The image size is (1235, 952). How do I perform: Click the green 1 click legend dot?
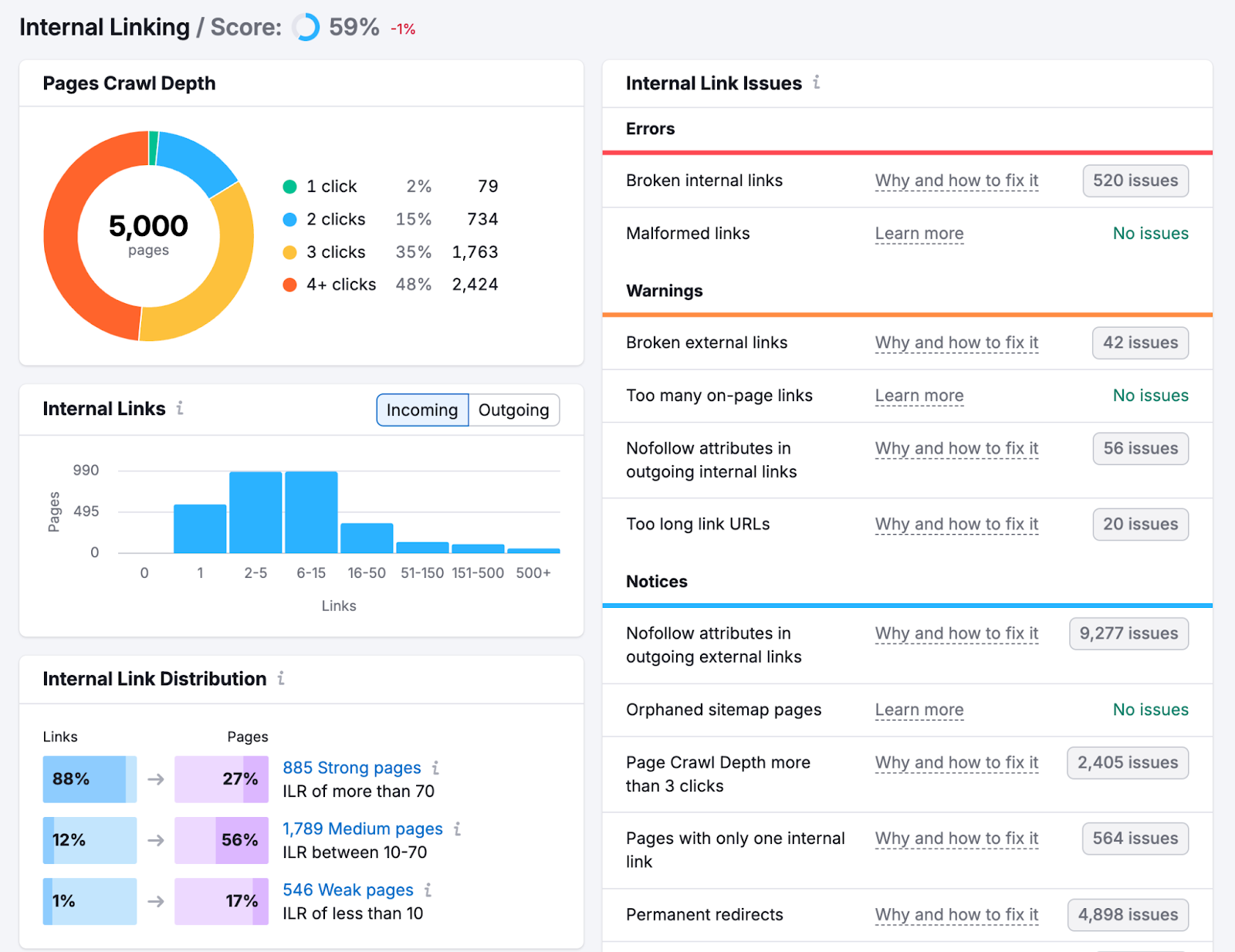click(289, 187)
